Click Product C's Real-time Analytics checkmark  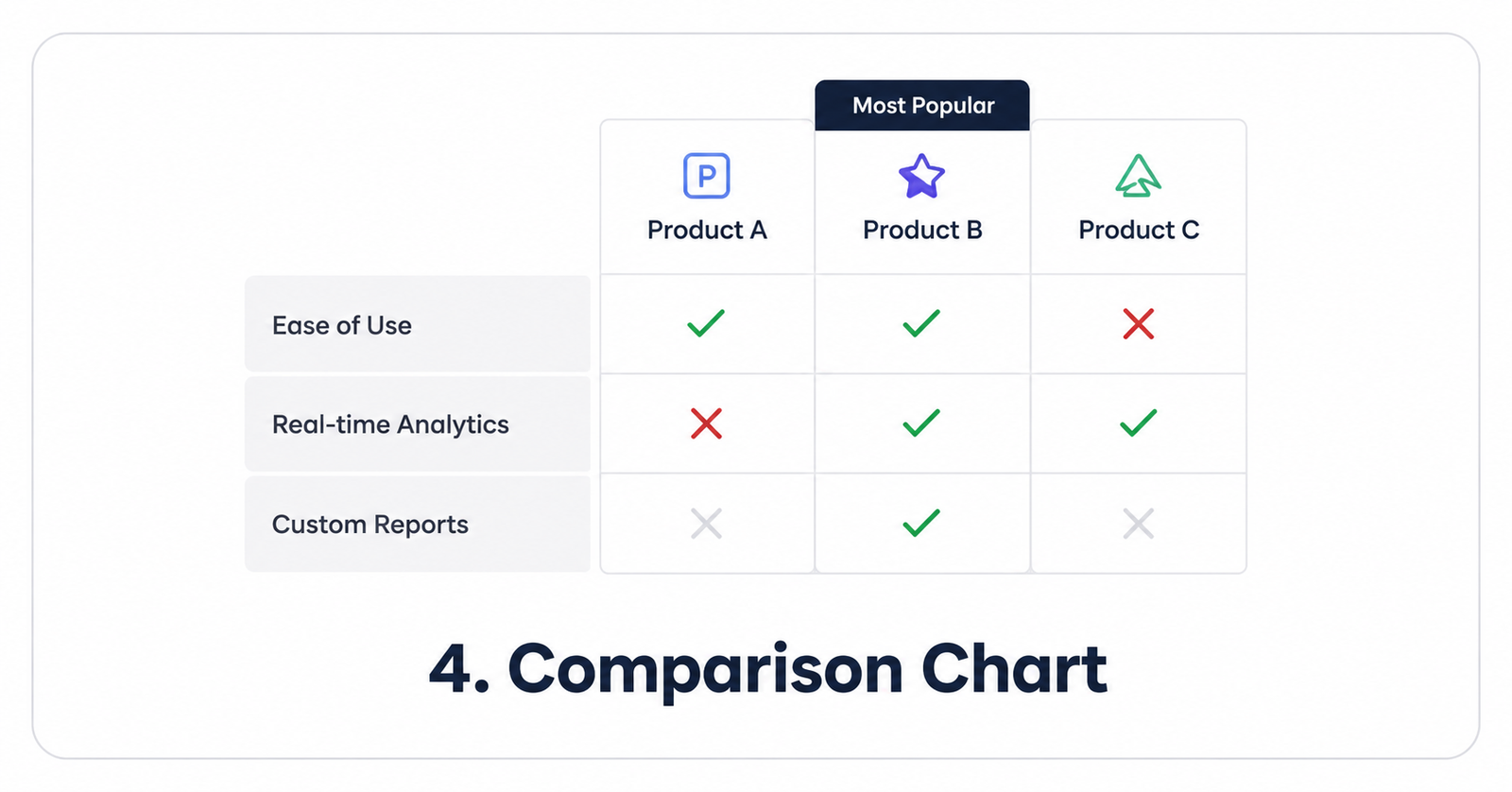coord(1138,422)
